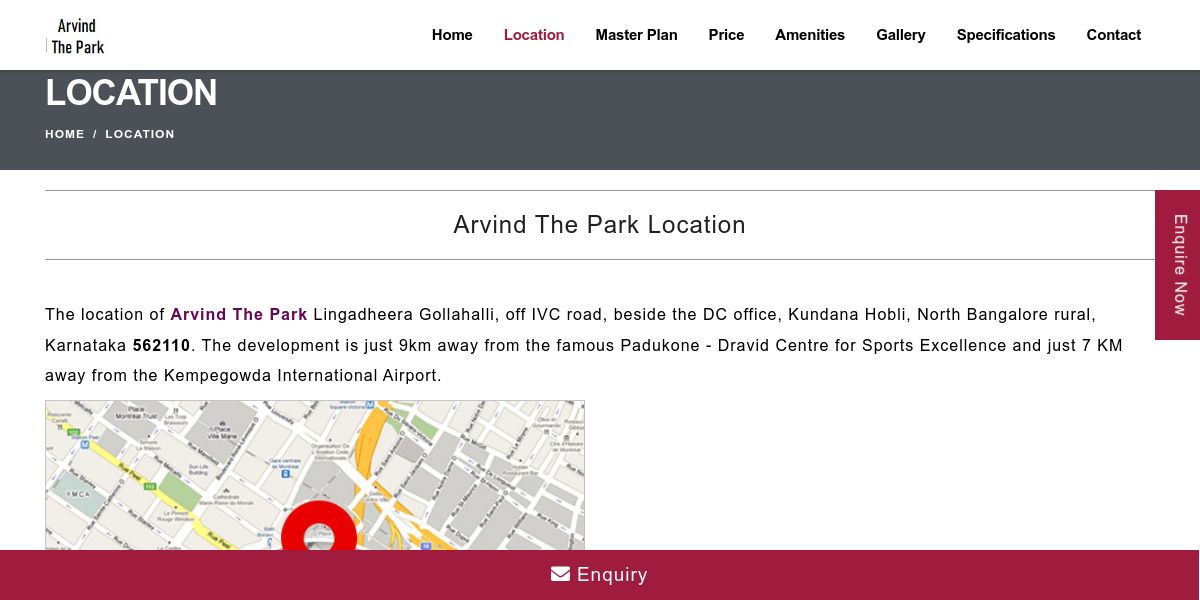The width and height of the screenshot is (1200, 600).
Task: View the Gallery page
Action: pos(901,35)
